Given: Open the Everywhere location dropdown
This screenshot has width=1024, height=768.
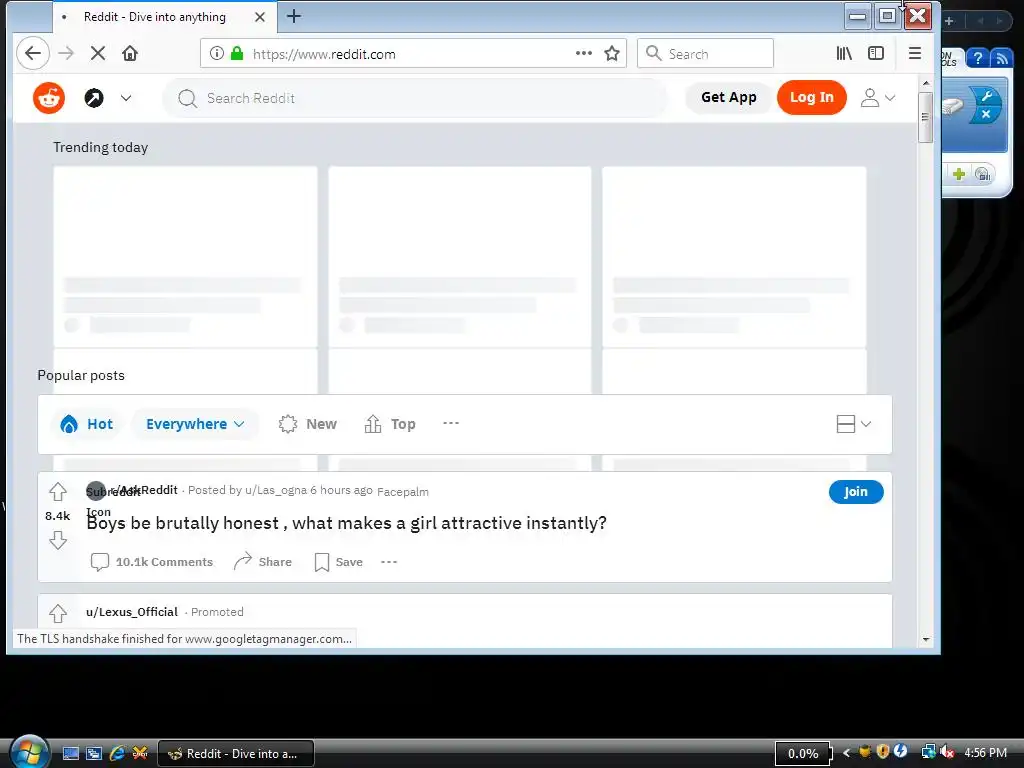Looking at the screenshot, I should coord(195,424).
